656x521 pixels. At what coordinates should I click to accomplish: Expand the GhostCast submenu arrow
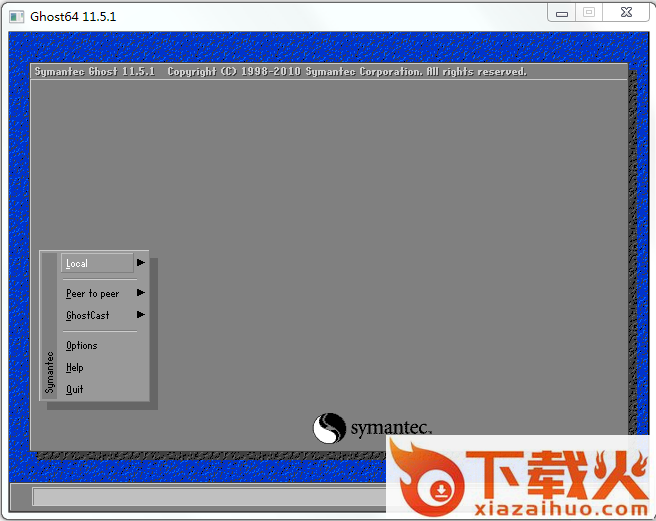tap(141, 314)
